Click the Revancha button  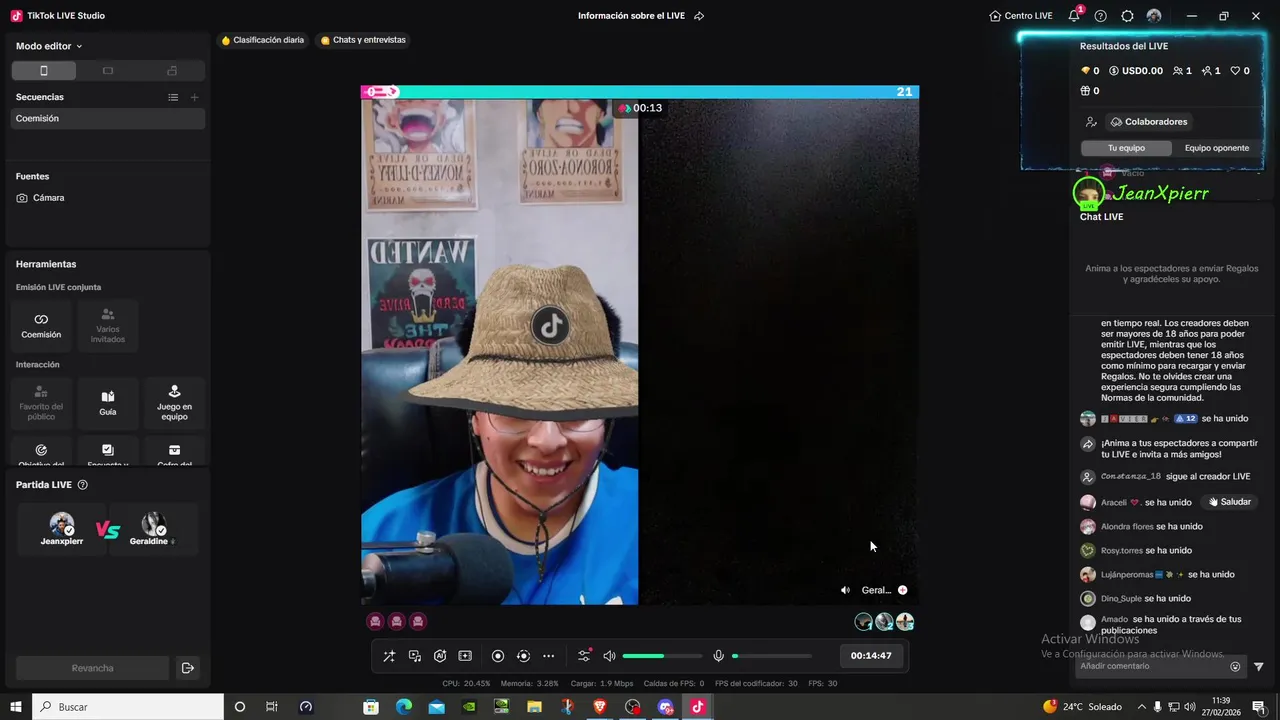(92, 668)
